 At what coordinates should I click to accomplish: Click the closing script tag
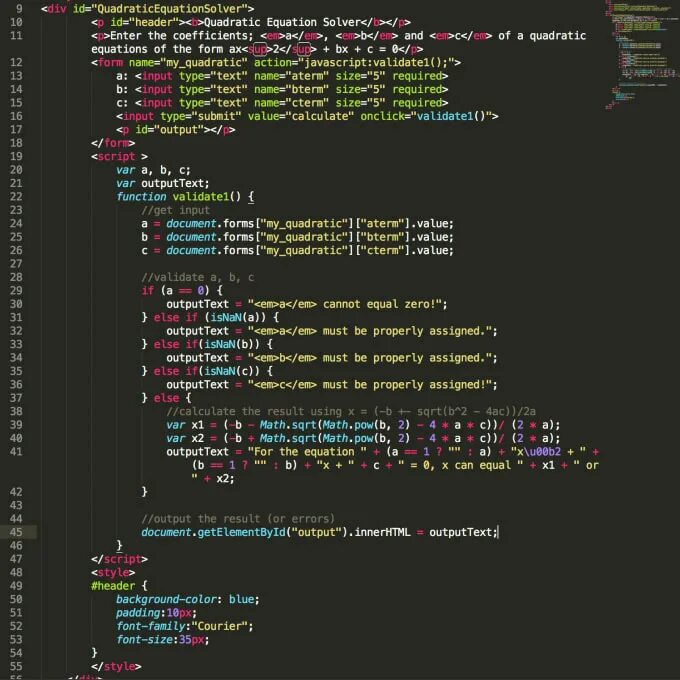click(119, 559)
